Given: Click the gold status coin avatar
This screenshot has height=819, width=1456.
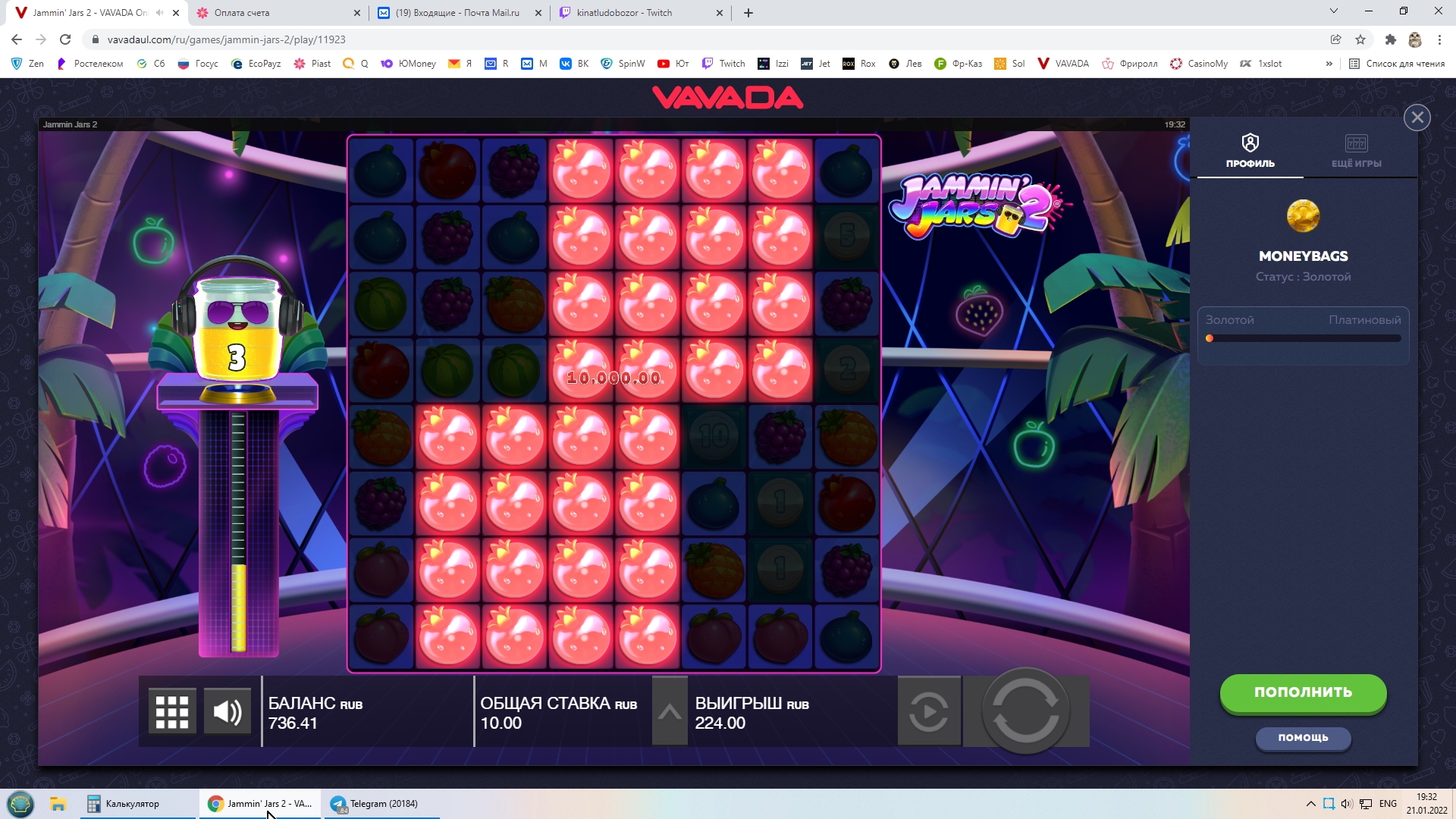Looking at the screenshot, I should [x=1303, y=216].
